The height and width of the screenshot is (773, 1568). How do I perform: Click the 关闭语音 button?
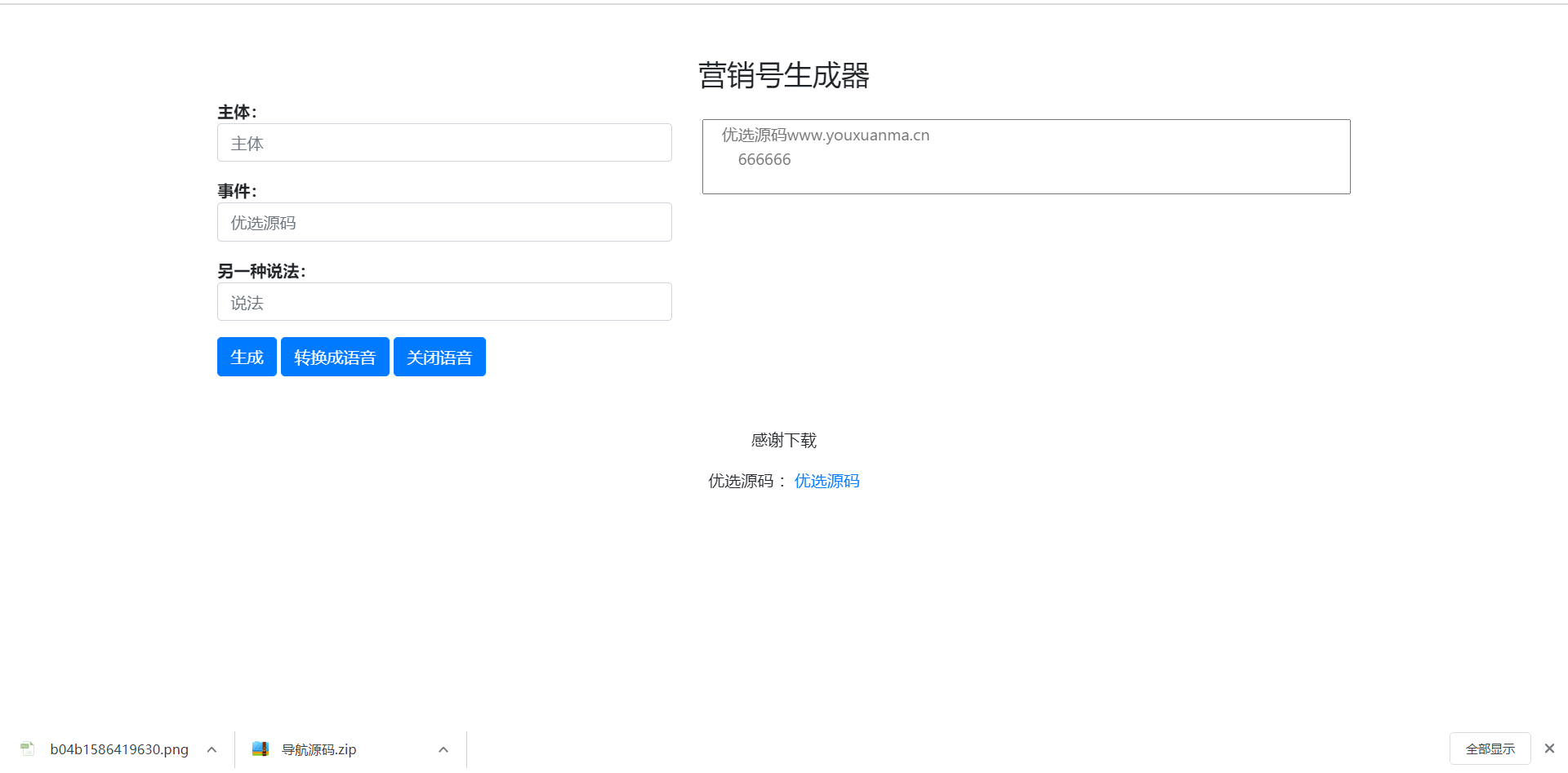point(439,357)
